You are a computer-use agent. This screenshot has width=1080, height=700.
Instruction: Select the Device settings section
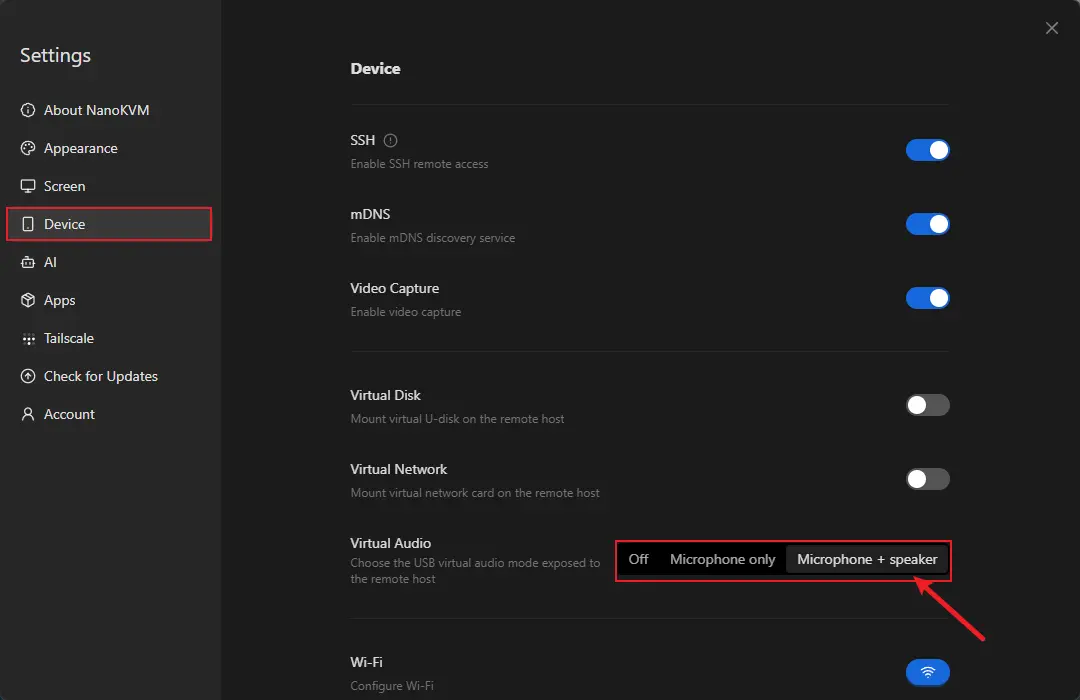tap(109, 224)
